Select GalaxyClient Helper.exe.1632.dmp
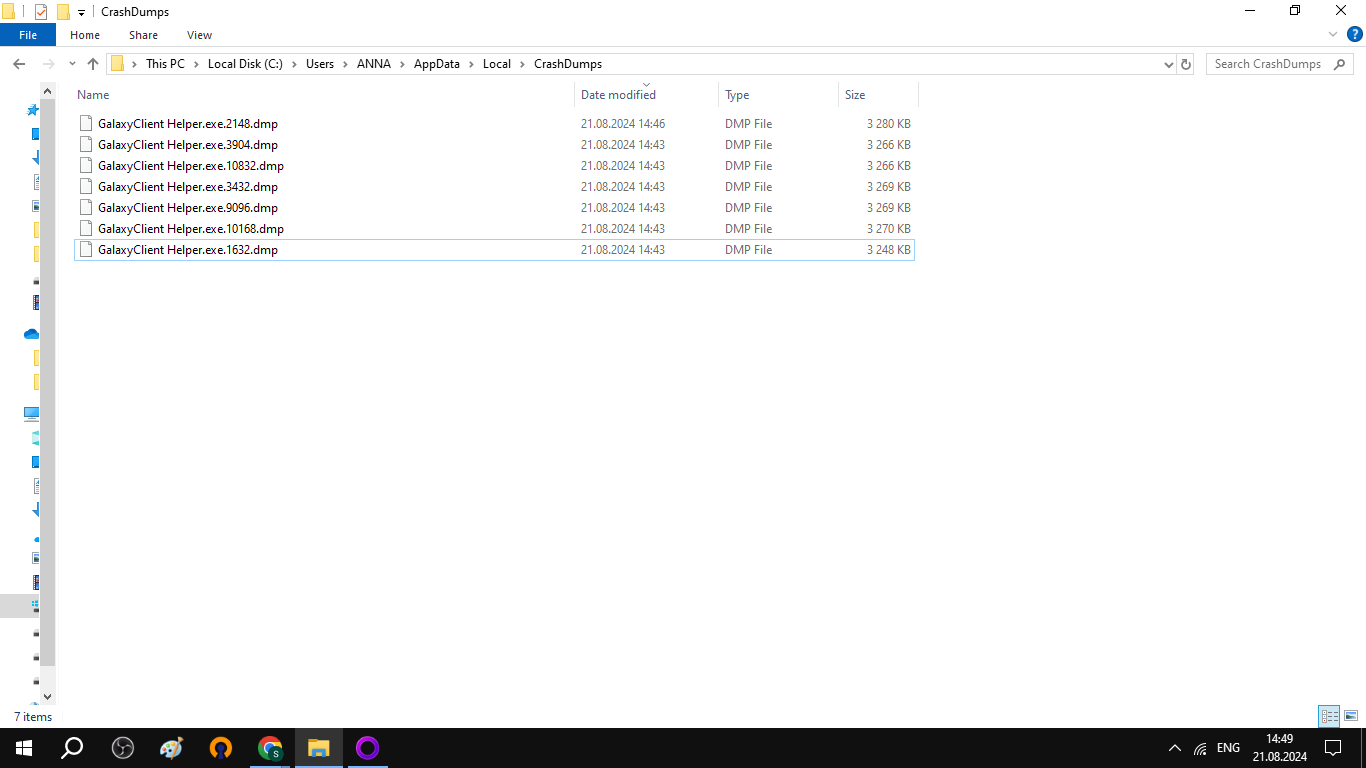The image size is (1366, 768). point(494,250)
